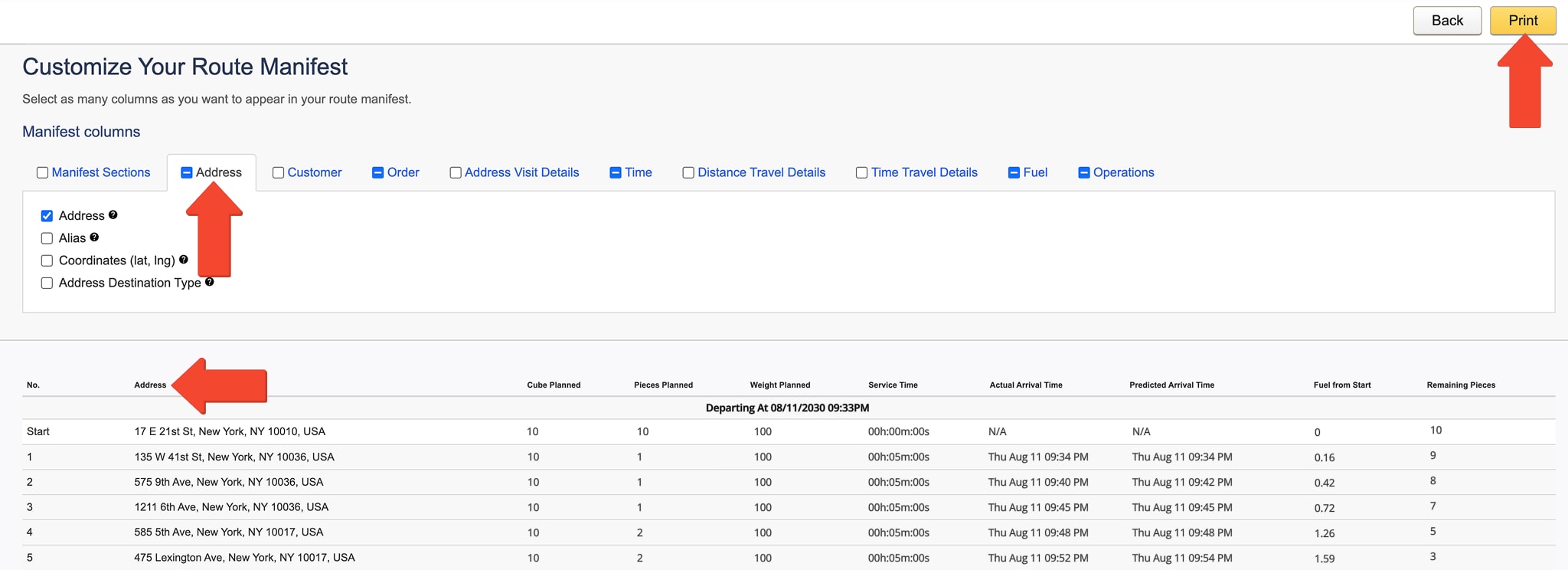Toggle the Address Visit Details tab checkbox

pyautogui.click(x=456, y=172)
